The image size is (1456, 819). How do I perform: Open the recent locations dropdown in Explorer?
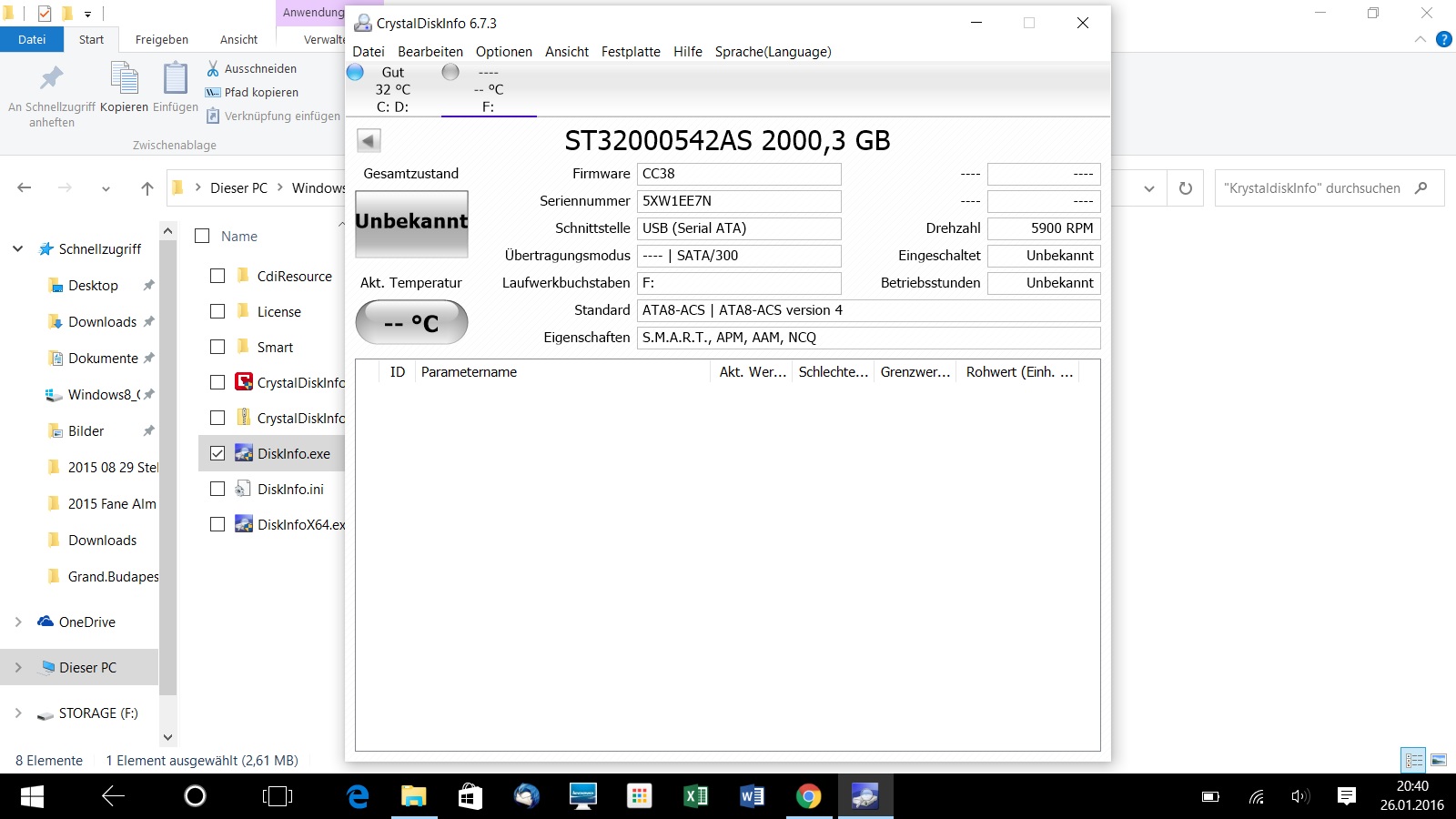(x=106, y=189)
